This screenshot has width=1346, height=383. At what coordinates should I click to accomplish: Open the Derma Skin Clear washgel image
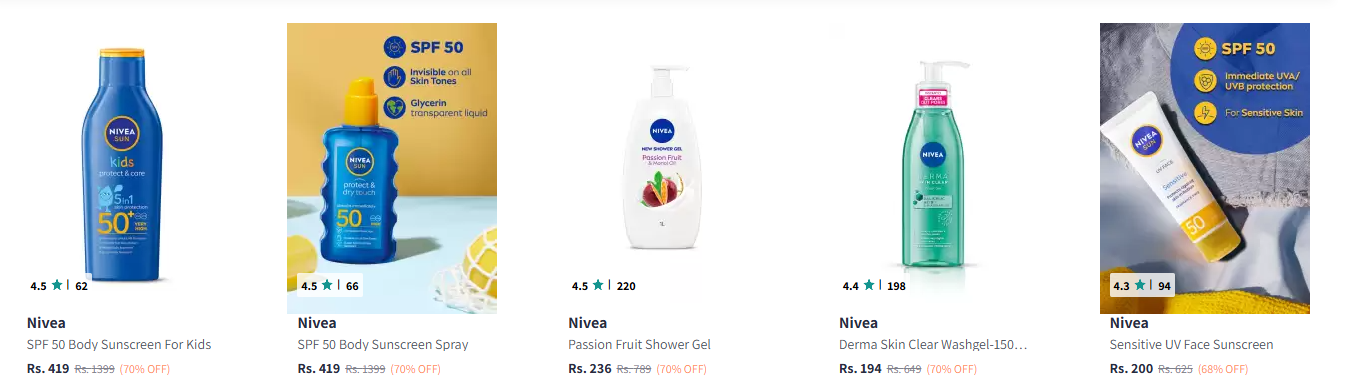[934, 168]
